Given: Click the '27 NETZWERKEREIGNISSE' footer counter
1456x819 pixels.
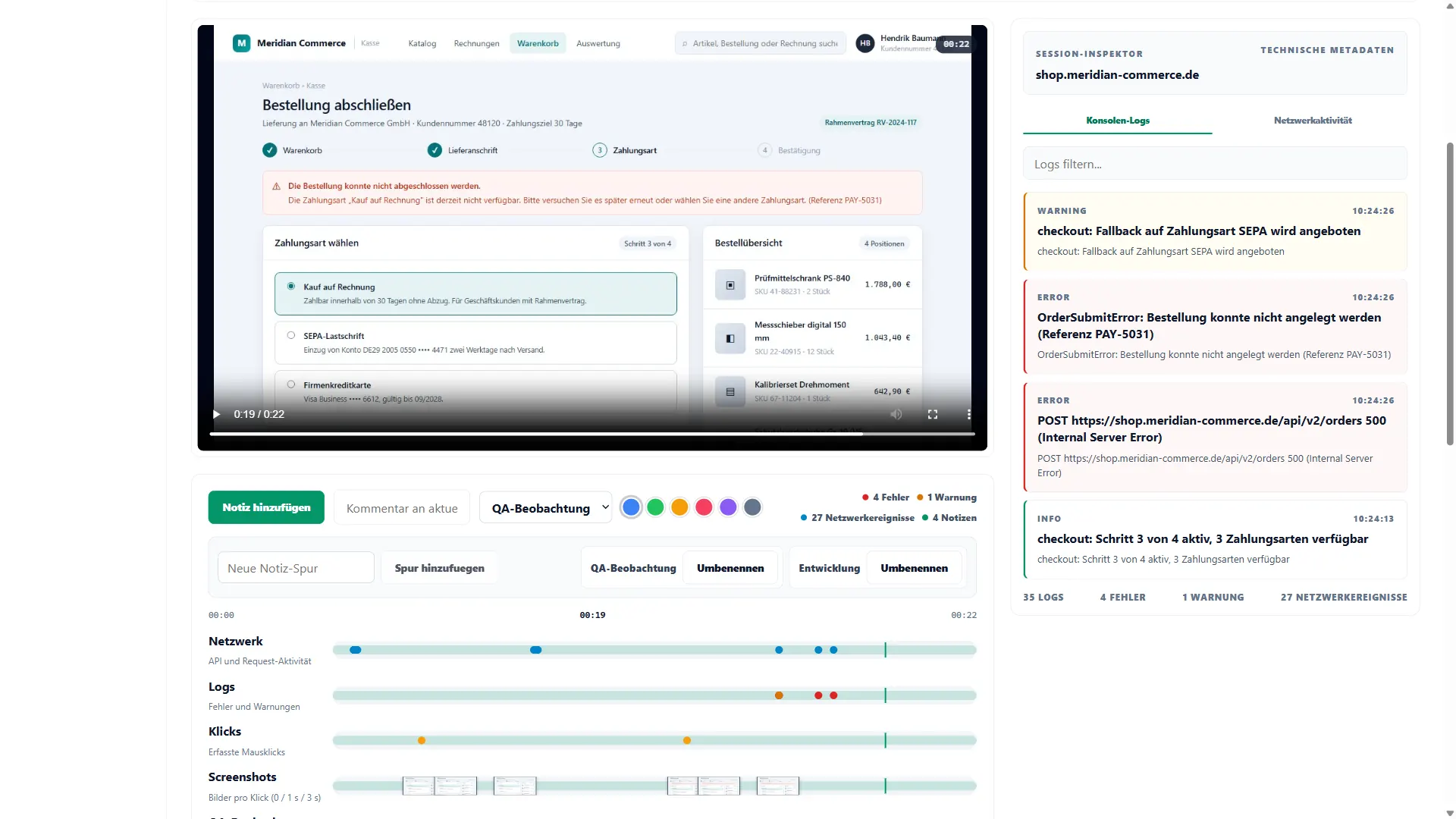Looking at the screenshot, I should pyautogui.click(x=1344, y=598).
